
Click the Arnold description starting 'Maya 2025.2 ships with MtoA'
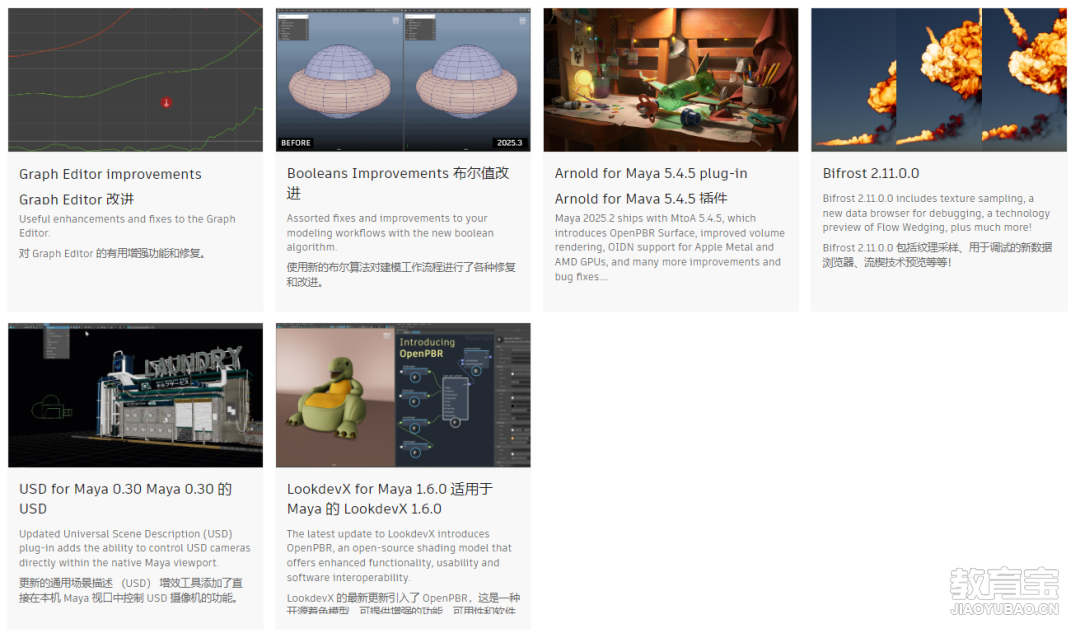[669, 247]
